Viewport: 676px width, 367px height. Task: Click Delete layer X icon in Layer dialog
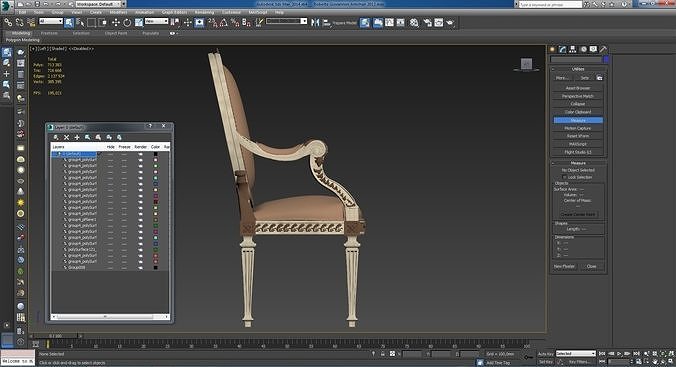coord(66,137)
